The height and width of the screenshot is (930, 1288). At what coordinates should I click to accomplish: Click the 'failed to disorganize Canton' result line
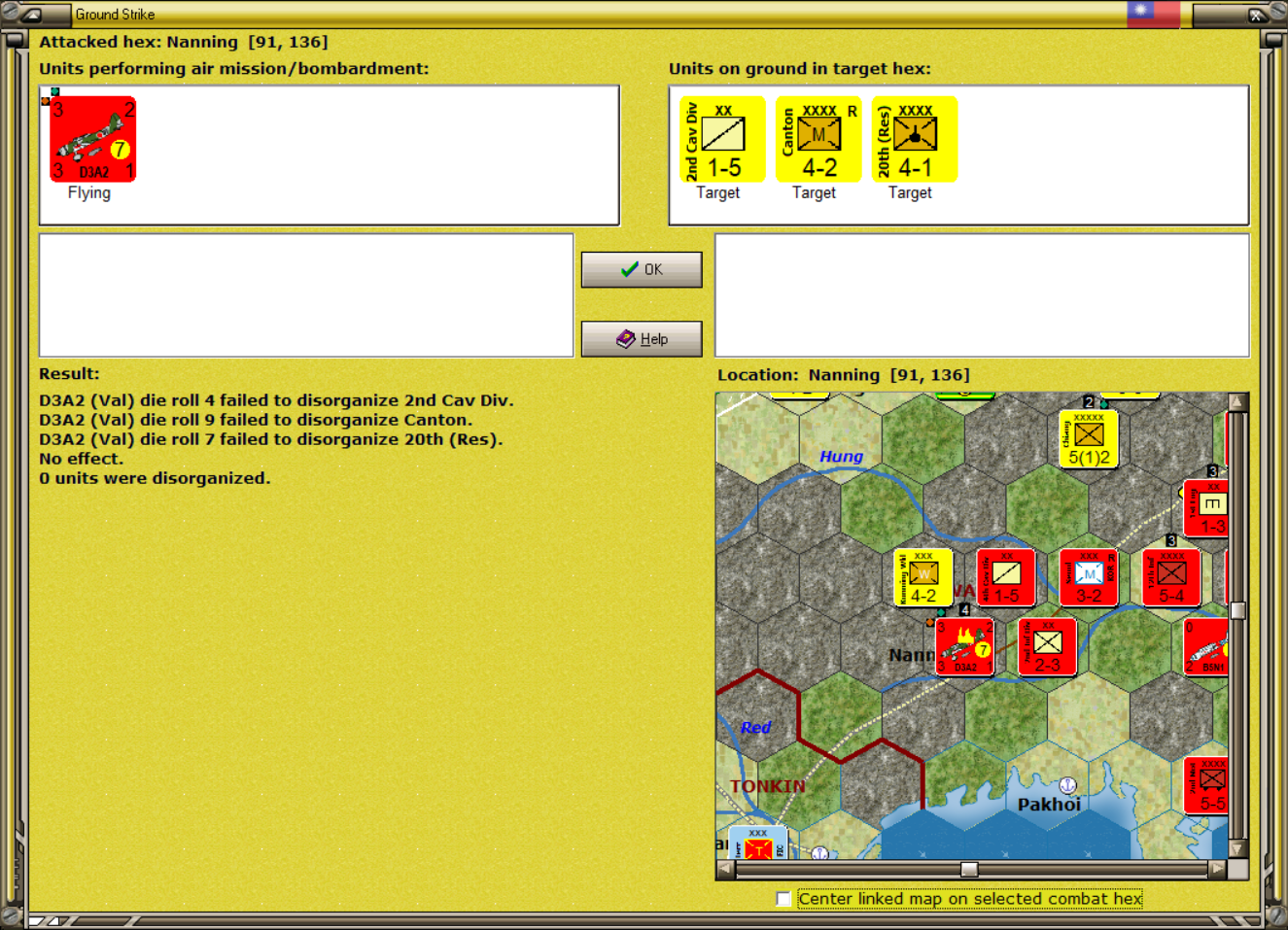tap(256, 420)
